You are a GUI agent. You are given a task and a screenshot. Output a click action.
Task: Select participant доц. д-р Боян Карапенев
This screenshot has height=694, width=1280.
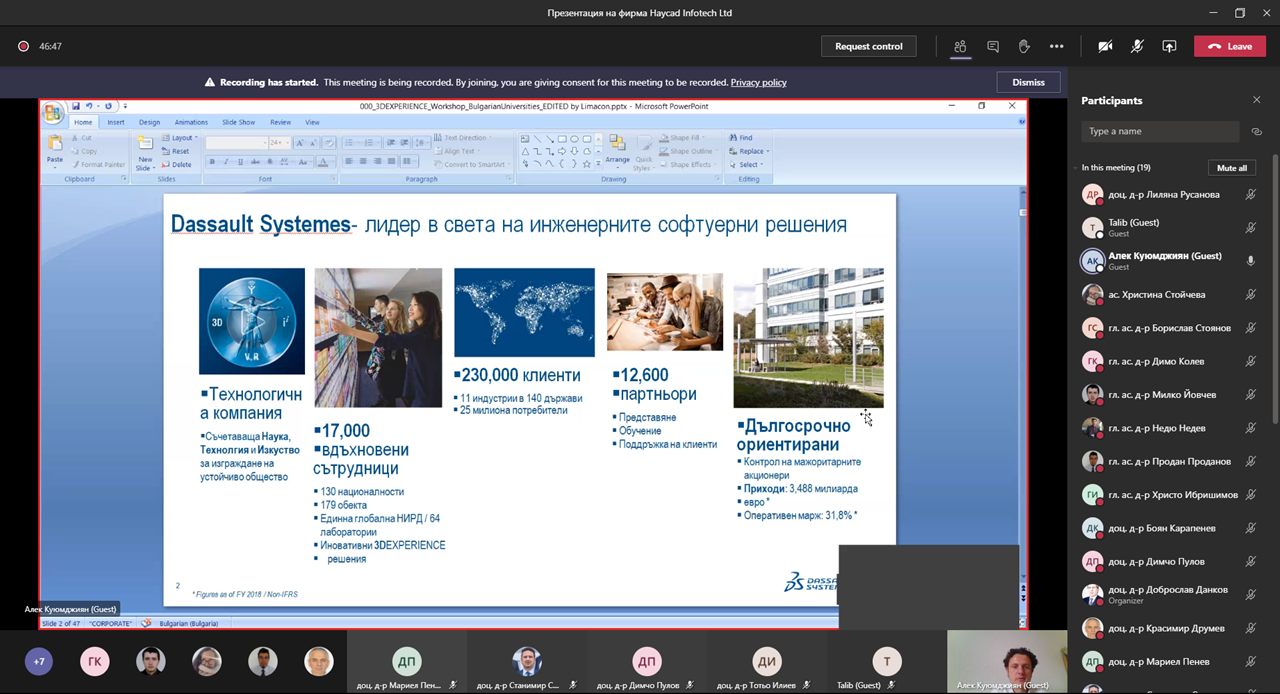(1170, 528)
